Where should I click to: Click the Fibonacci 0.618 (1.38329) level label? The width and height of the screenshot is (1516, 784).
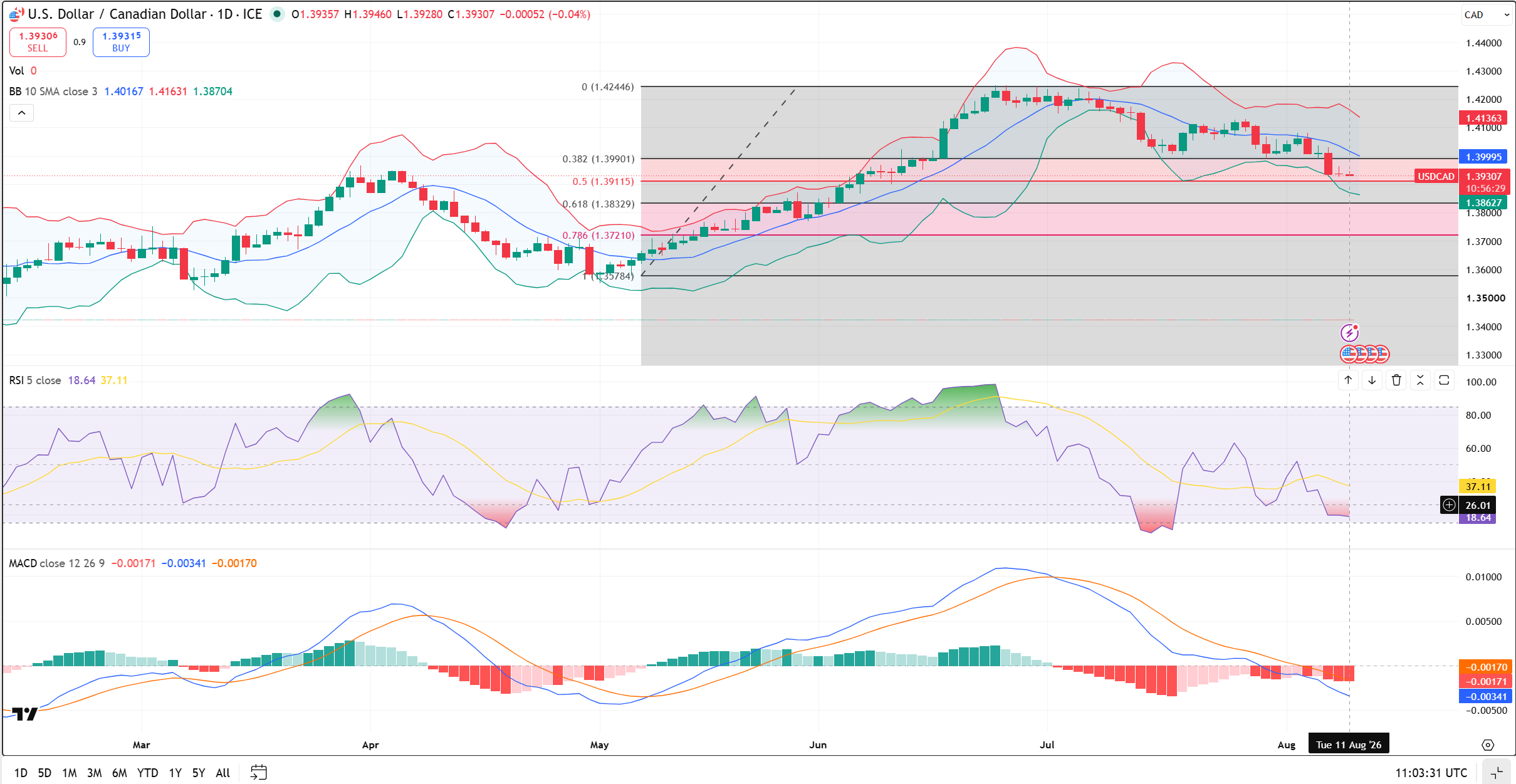coord(599,204)
